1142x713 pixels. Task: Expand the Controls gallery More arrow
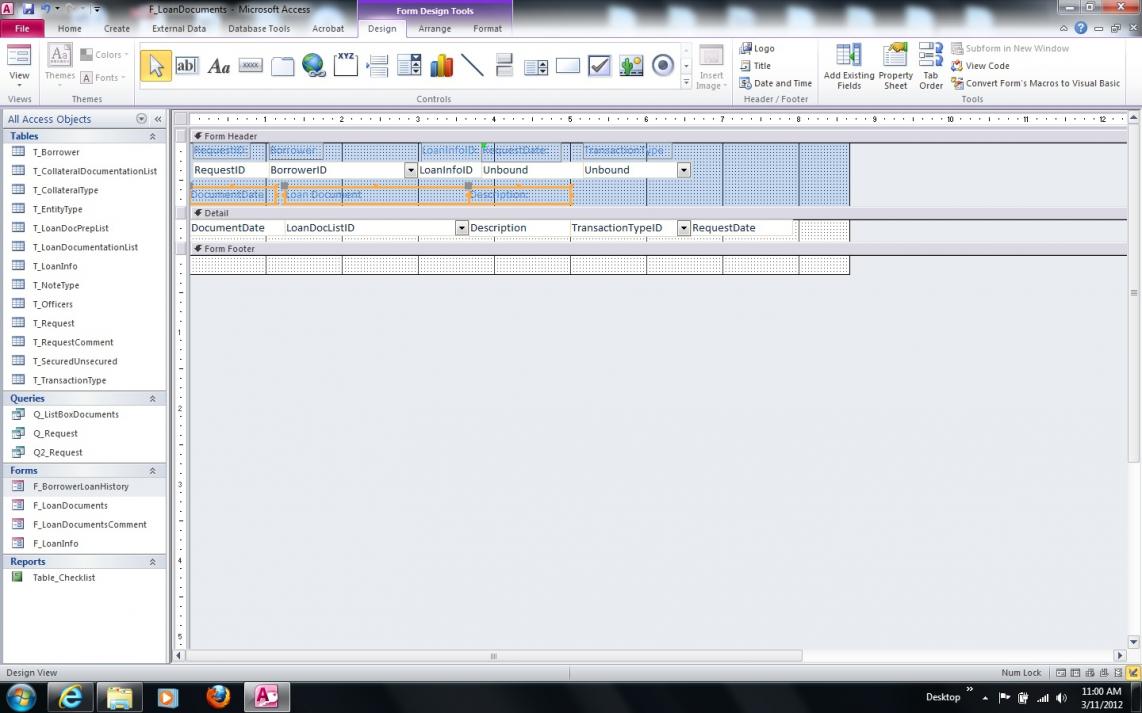686,83
